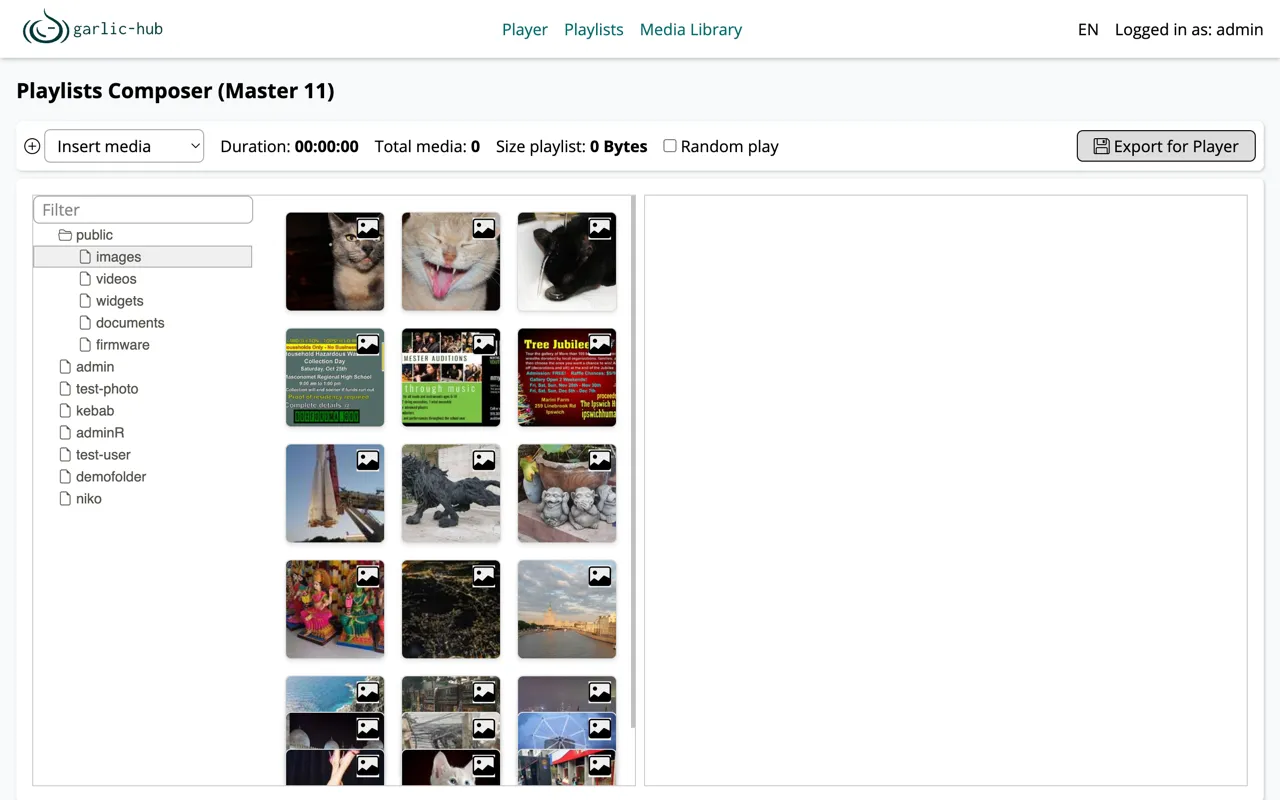The height and width of the screenshot is (800, 1280).
Task: Select the videos tree item
Action: click(x=116, y=279)
